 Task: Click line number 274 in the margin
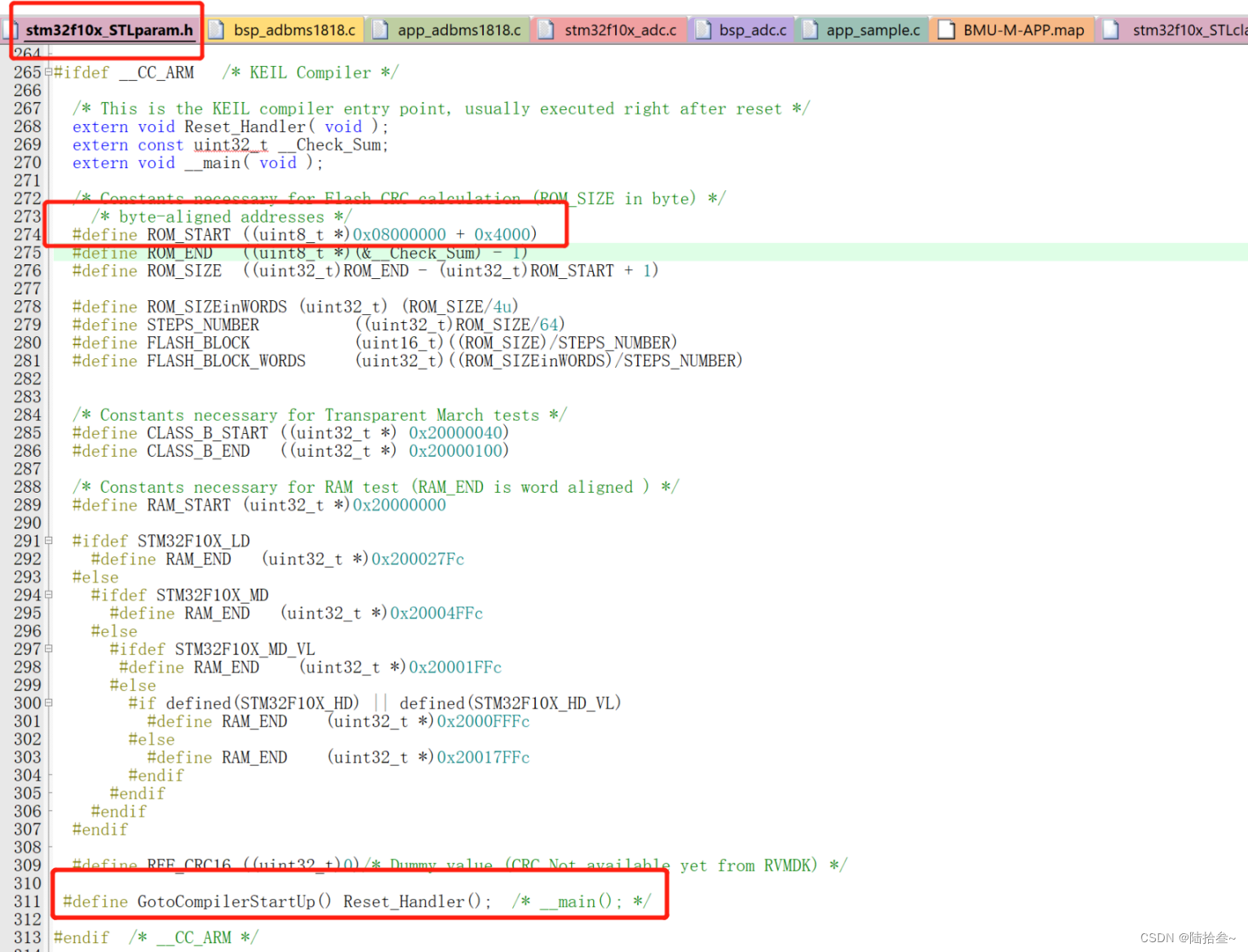pos(27,234)
